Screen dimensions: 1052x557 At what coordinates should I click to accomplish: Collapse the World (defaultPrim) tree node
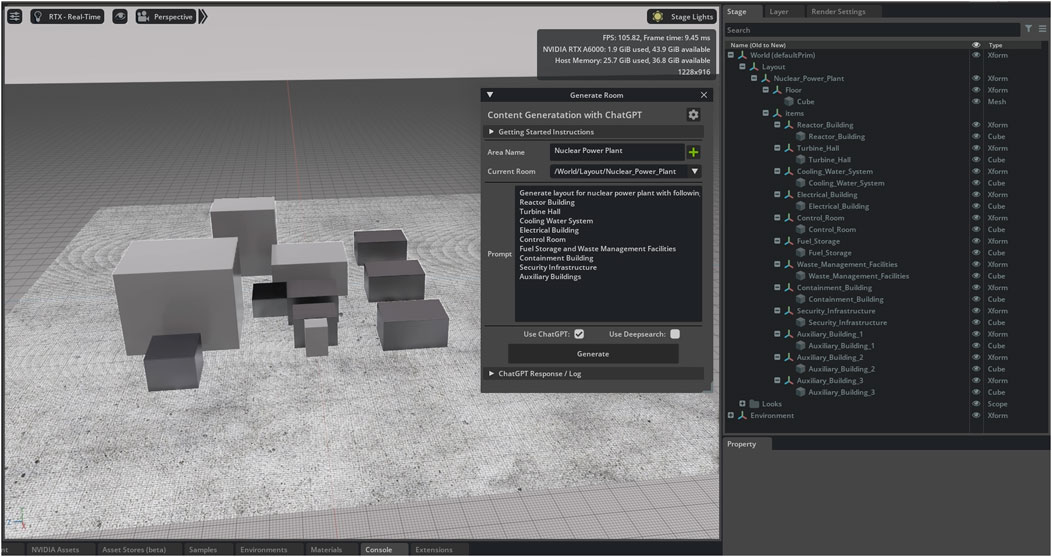[x=731, y=55]
